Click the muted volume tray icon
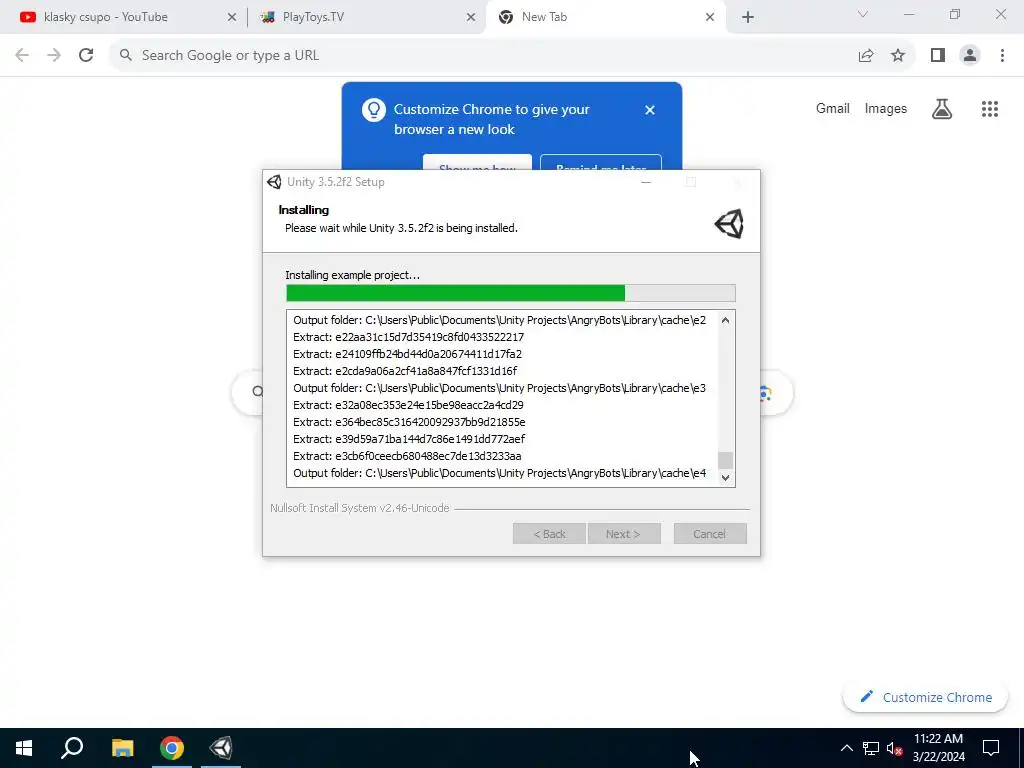The width and height of the screenshot is (1024, 768). coord(894,748)
